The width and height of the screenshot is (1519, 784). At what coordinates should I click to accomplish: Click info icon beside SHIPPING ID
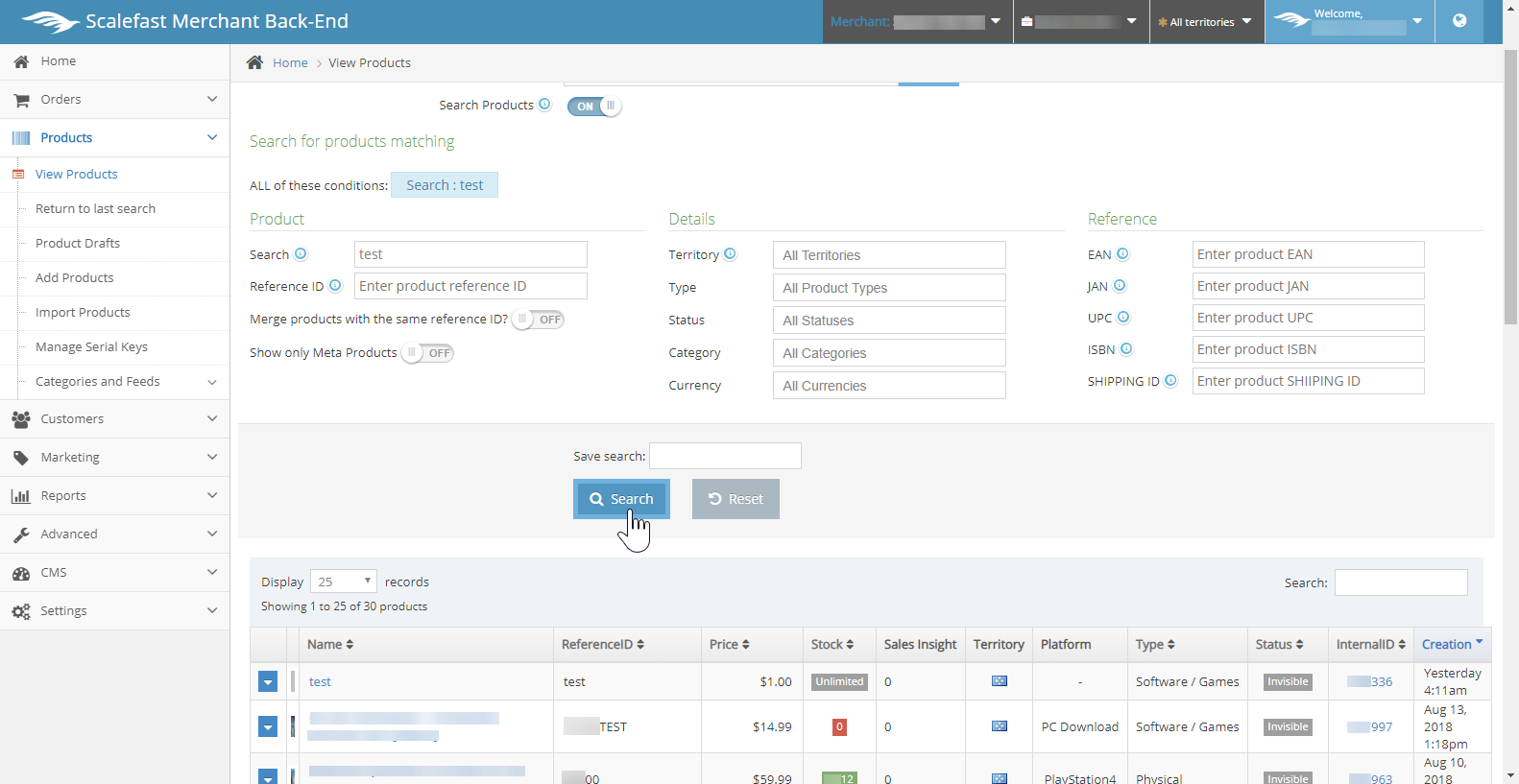point(1170,381)
